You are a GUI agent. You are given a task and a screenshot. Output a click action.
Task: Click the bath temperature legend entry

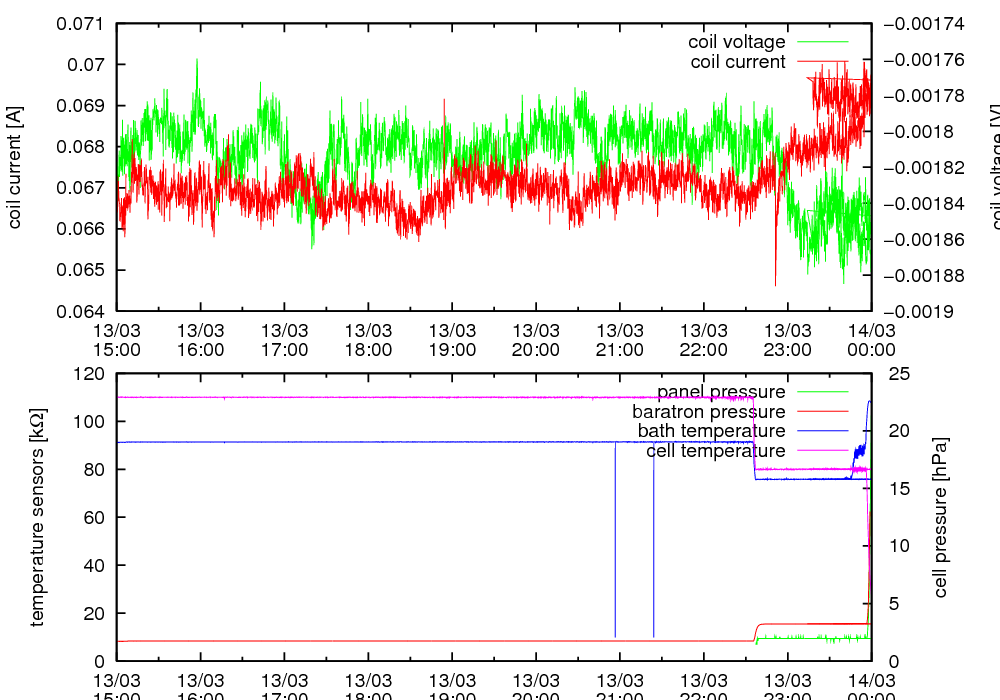[x=711, y=431]
